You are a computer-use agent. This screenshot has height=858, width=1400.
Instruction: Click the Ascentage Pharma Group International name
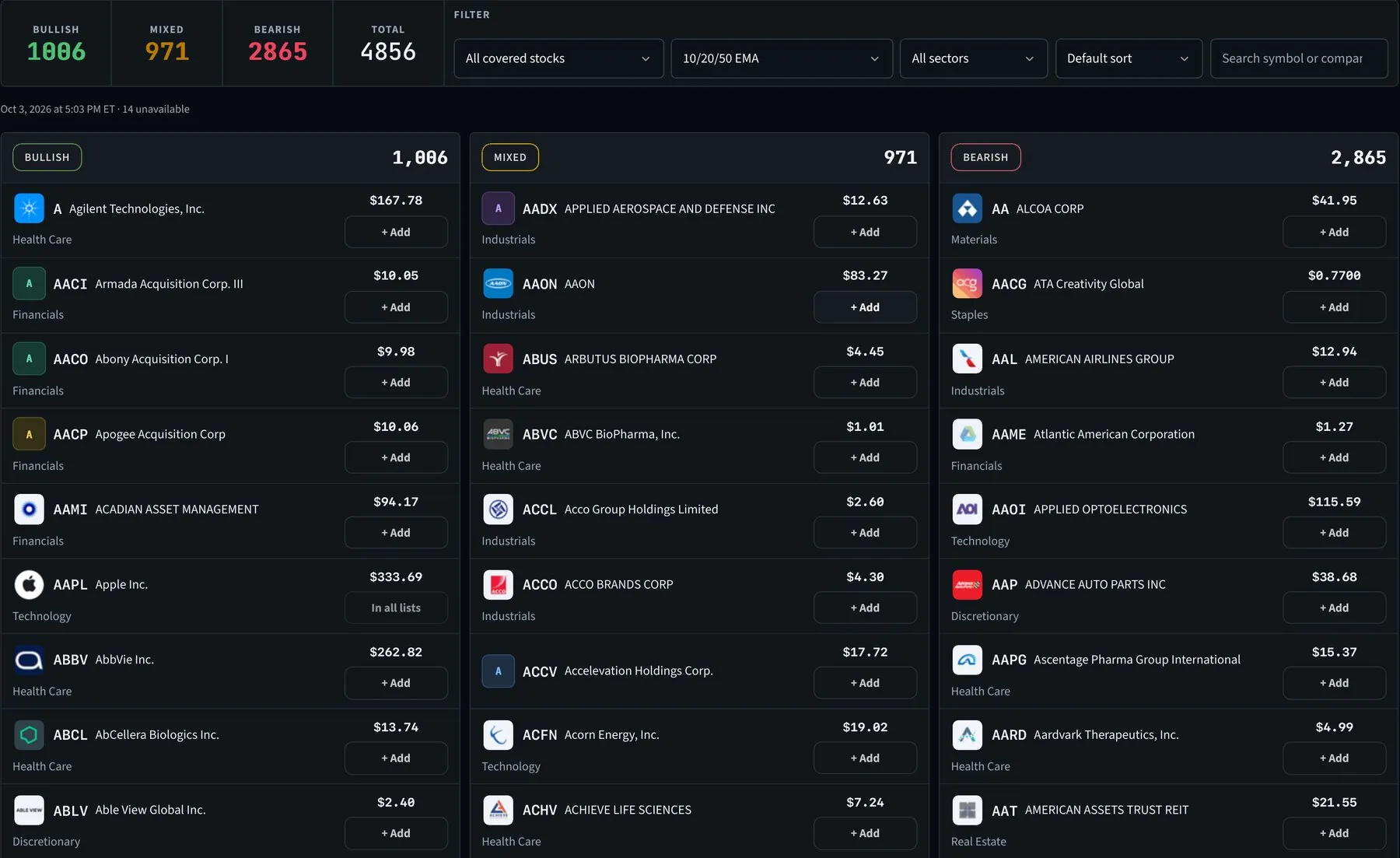1137,660
